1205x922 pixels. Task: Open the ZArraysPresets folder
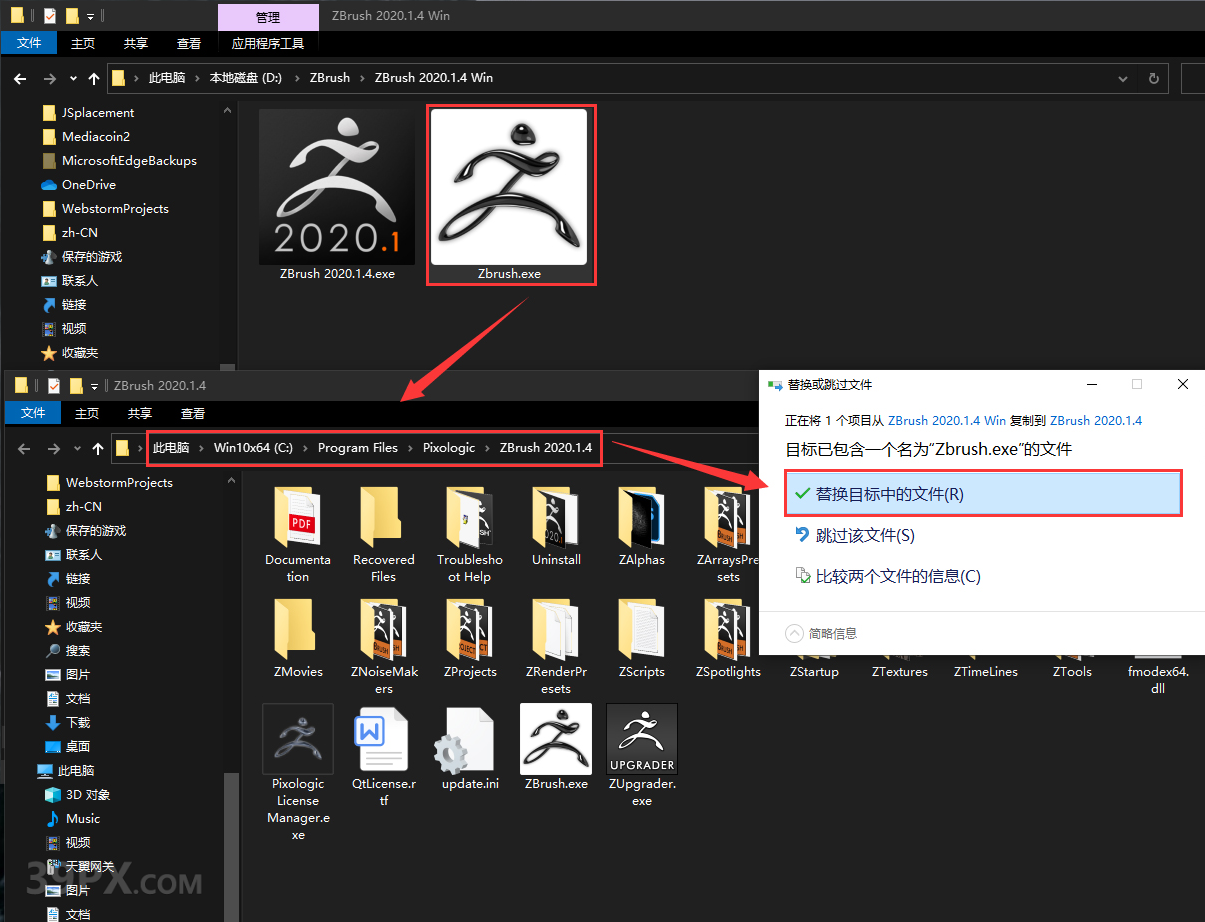point(728,535)
